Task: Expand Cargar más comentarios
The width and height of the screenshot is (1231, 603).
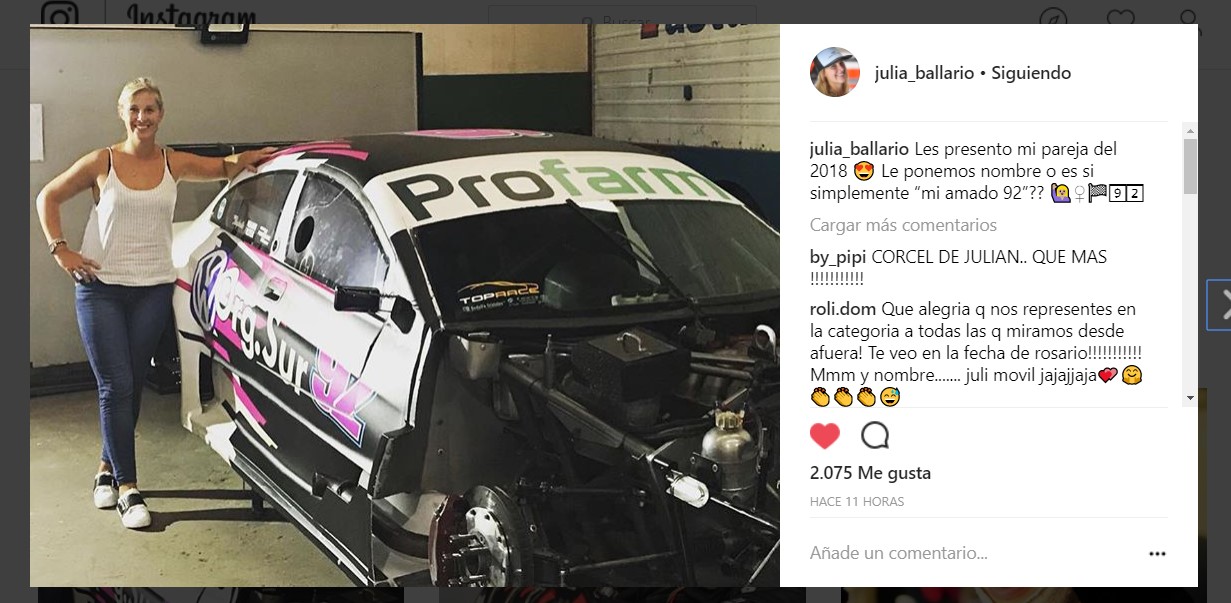Action: click(903, 225)
